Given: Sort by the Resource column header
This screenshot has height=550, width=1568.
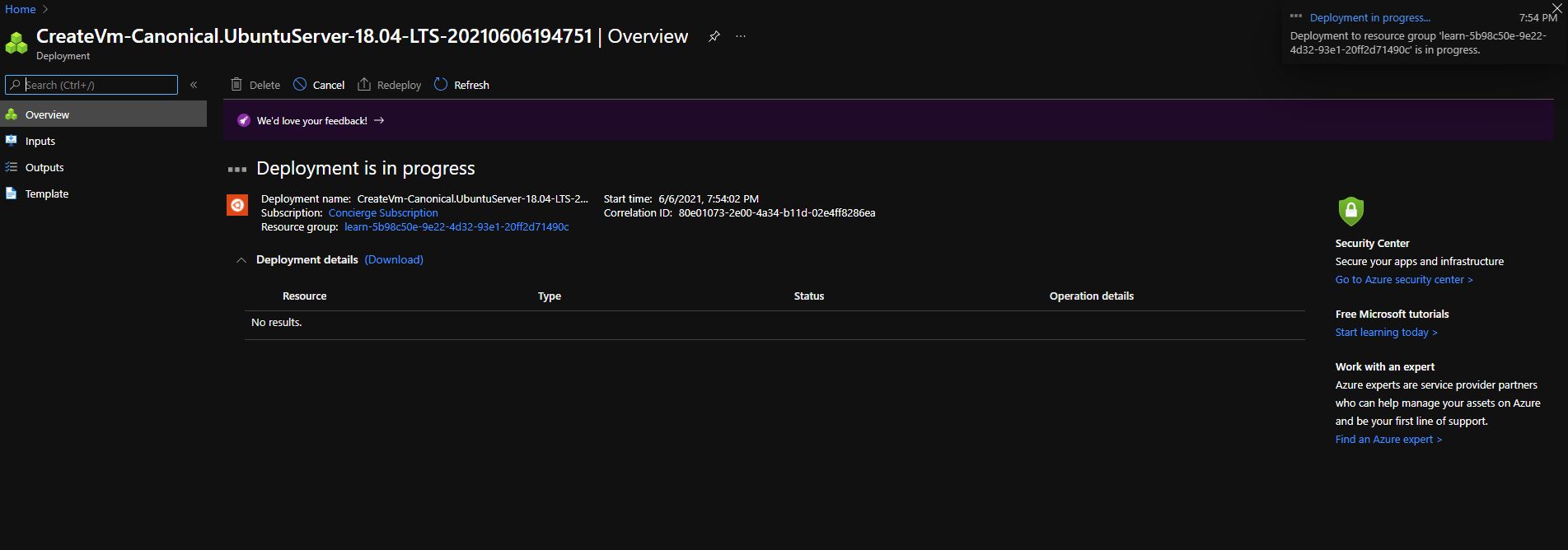Looking at the screenshot, I should 304,296.
